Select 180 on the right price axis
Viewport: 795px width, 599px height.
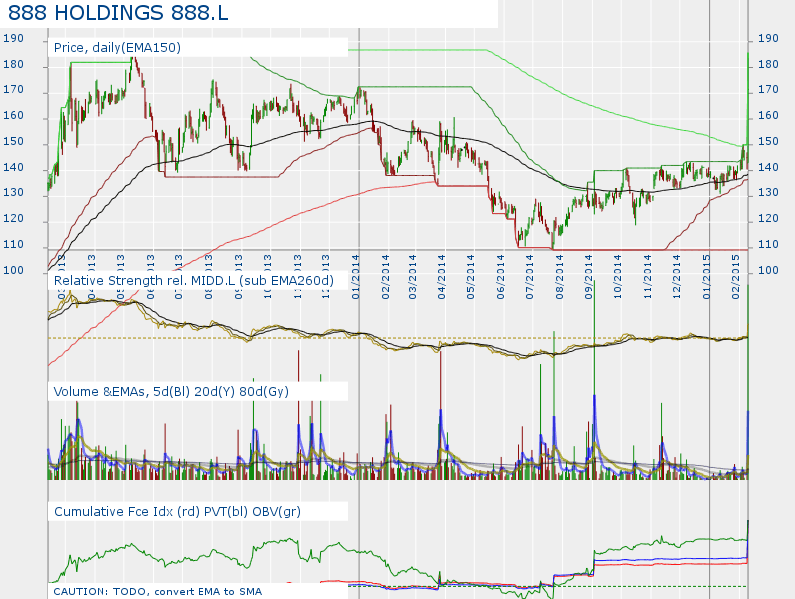pyautogui.click(x=768, y=64)
